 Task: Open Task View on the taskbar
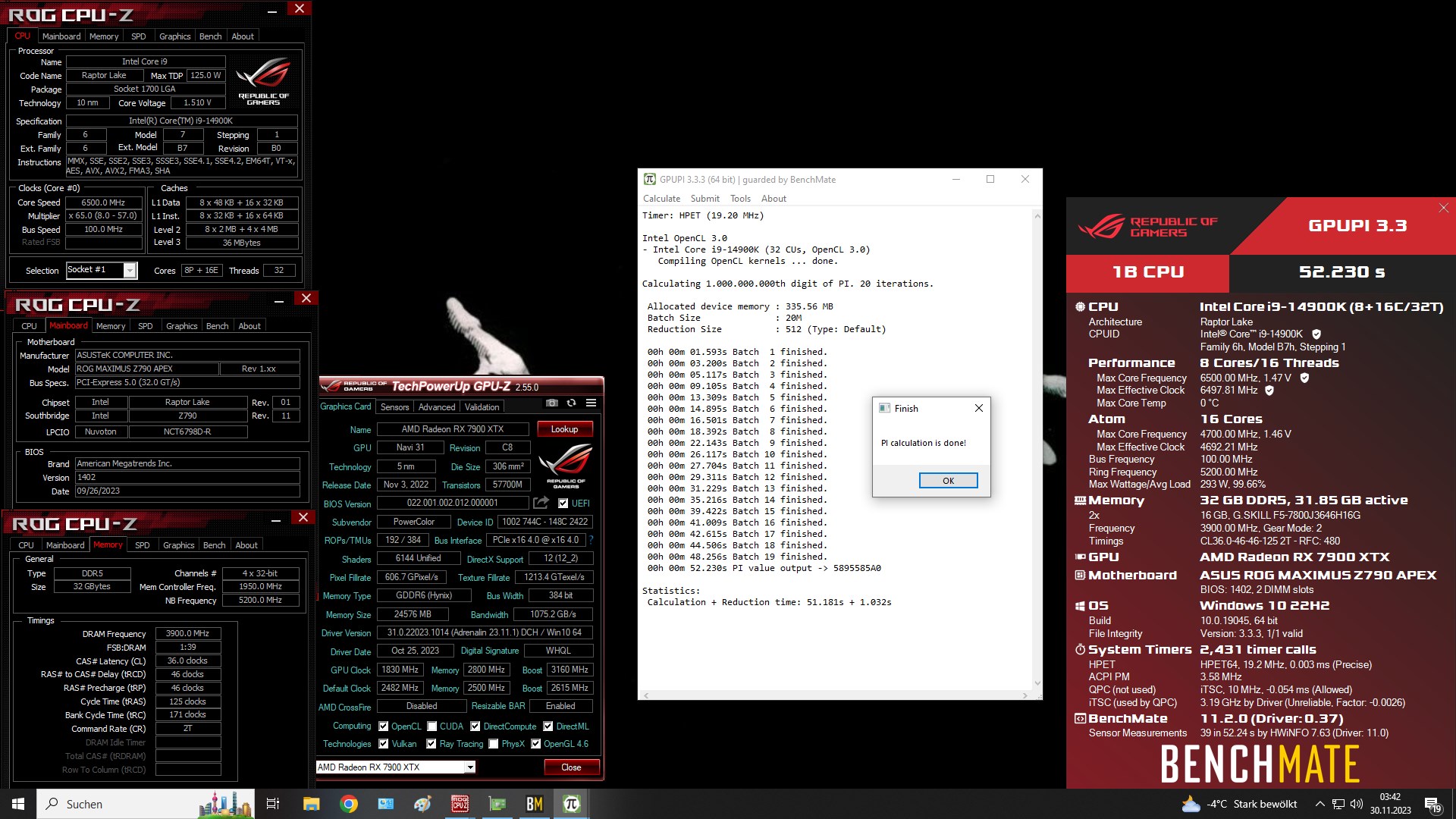pyautogui.click(x=273, y=804)
